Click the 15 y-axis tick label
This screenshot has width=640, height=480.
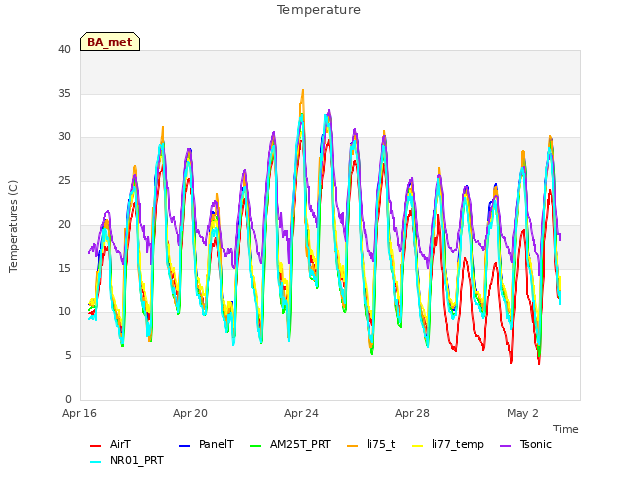point(64,268)
